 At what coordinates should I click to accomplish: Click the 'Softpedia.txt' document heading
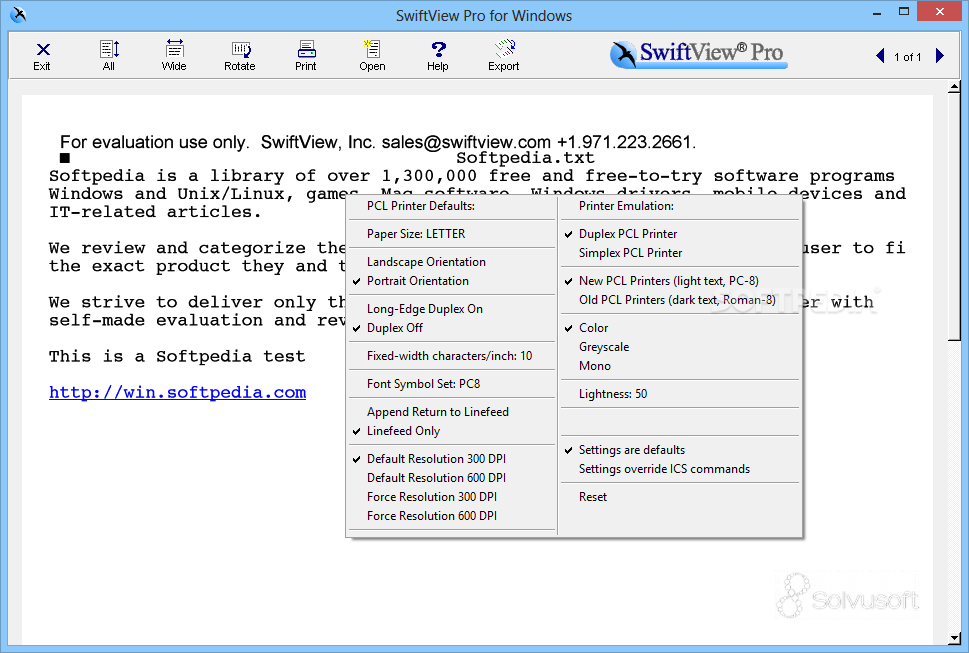coord(525,158)
